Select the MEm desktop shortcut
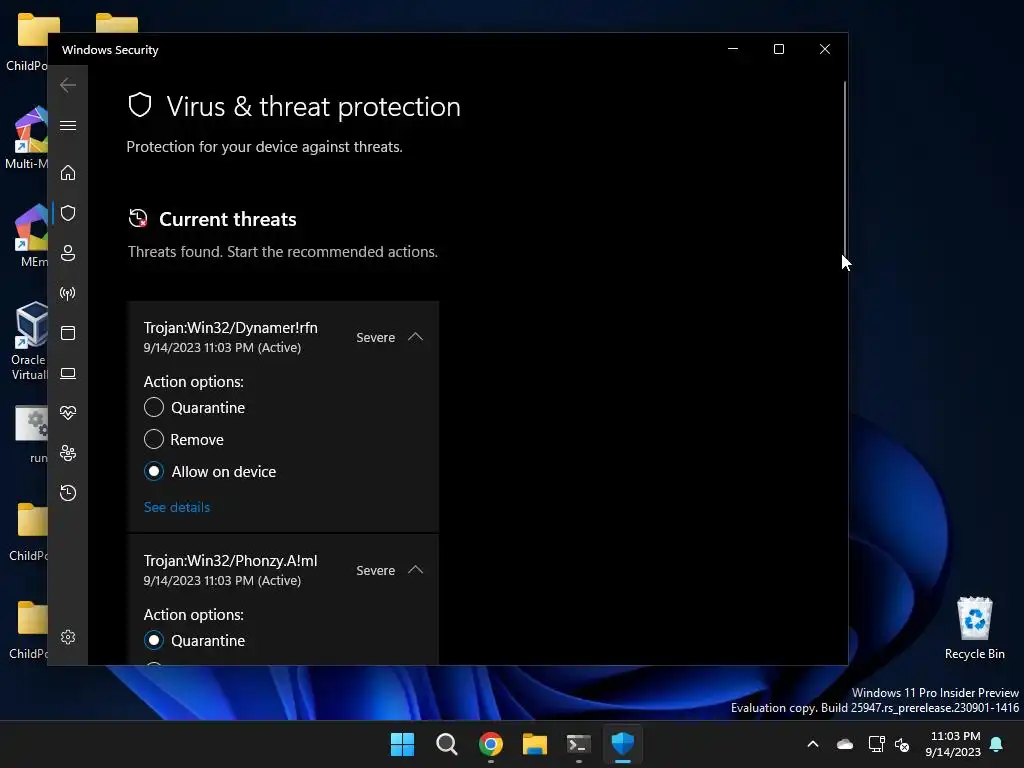The width and height of the screenshot is (1024, 768). point(31,236)
